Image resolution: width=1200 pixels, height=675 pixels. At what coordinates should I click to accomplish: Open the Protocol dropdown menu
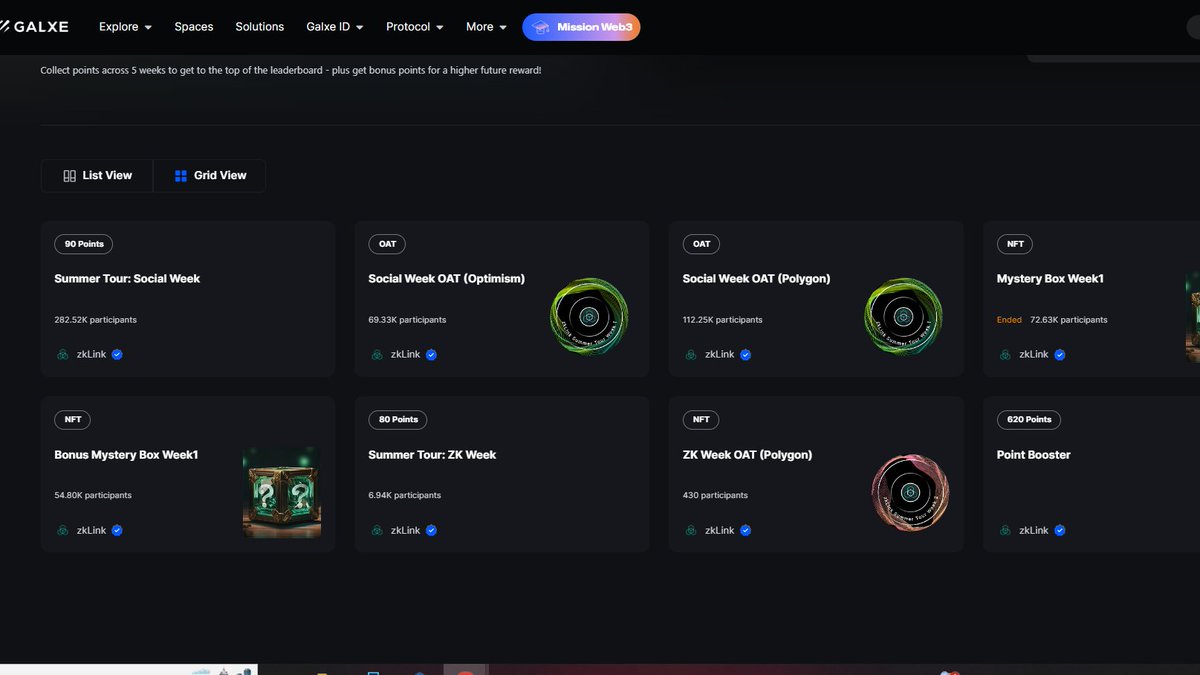click(415, 27)
